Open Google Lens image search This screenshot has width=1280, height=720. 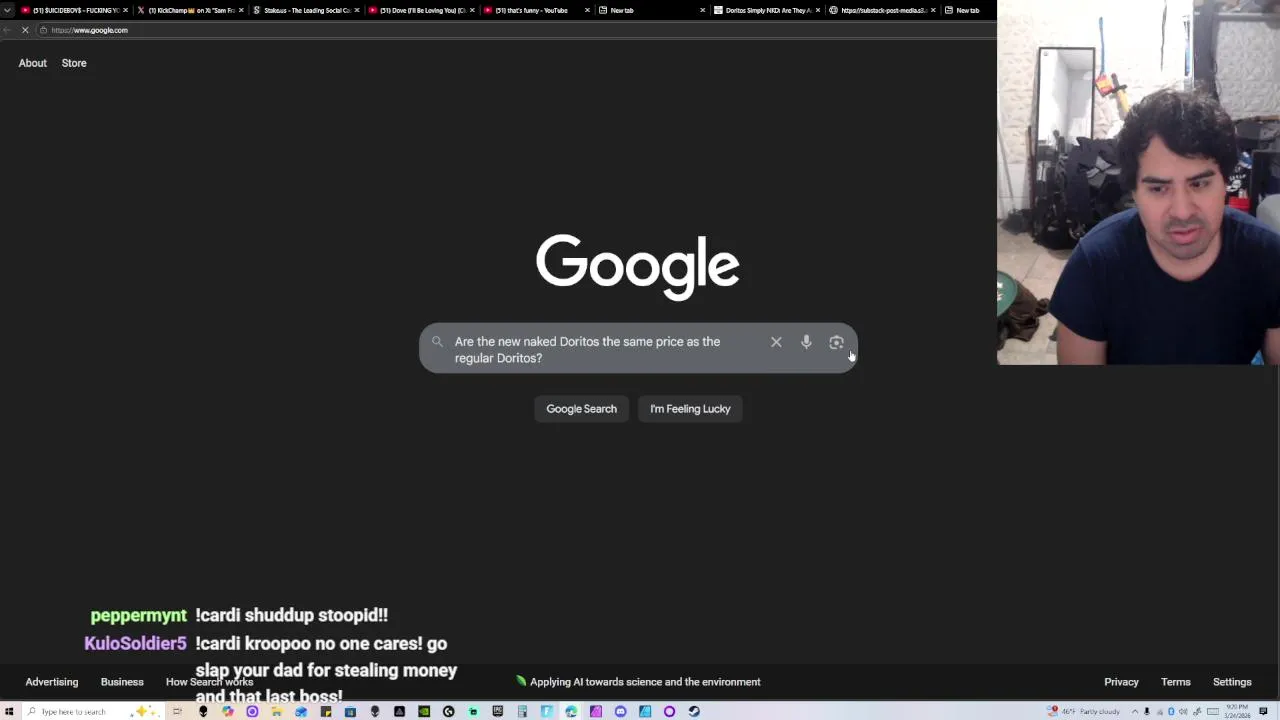tap(836, 342)
